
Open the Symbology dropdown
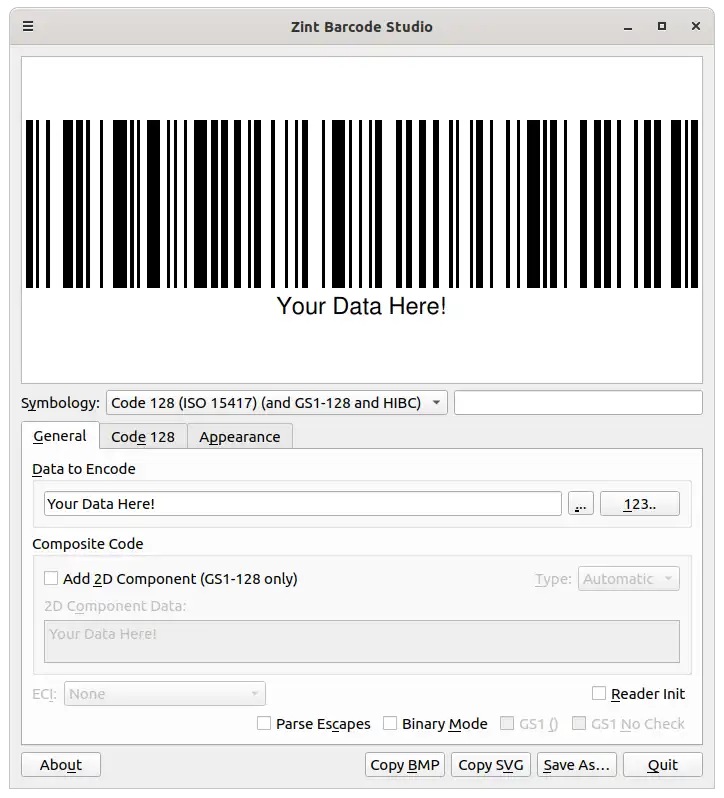[x=276, y=403]
